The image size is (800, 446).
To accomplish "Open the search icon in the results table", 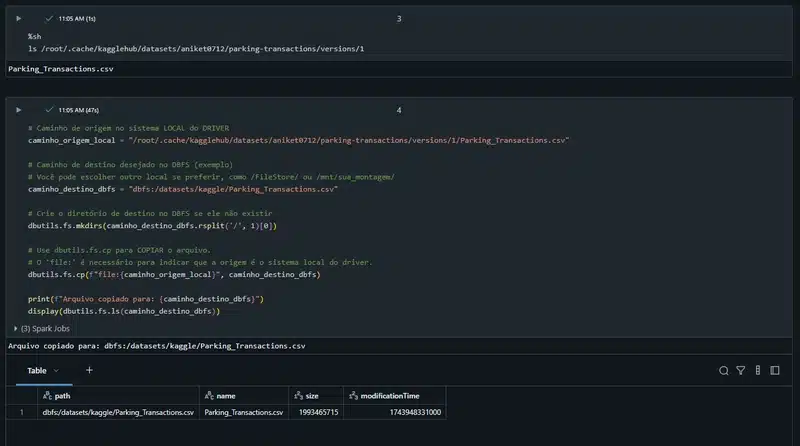I will [x=723, y=370].
